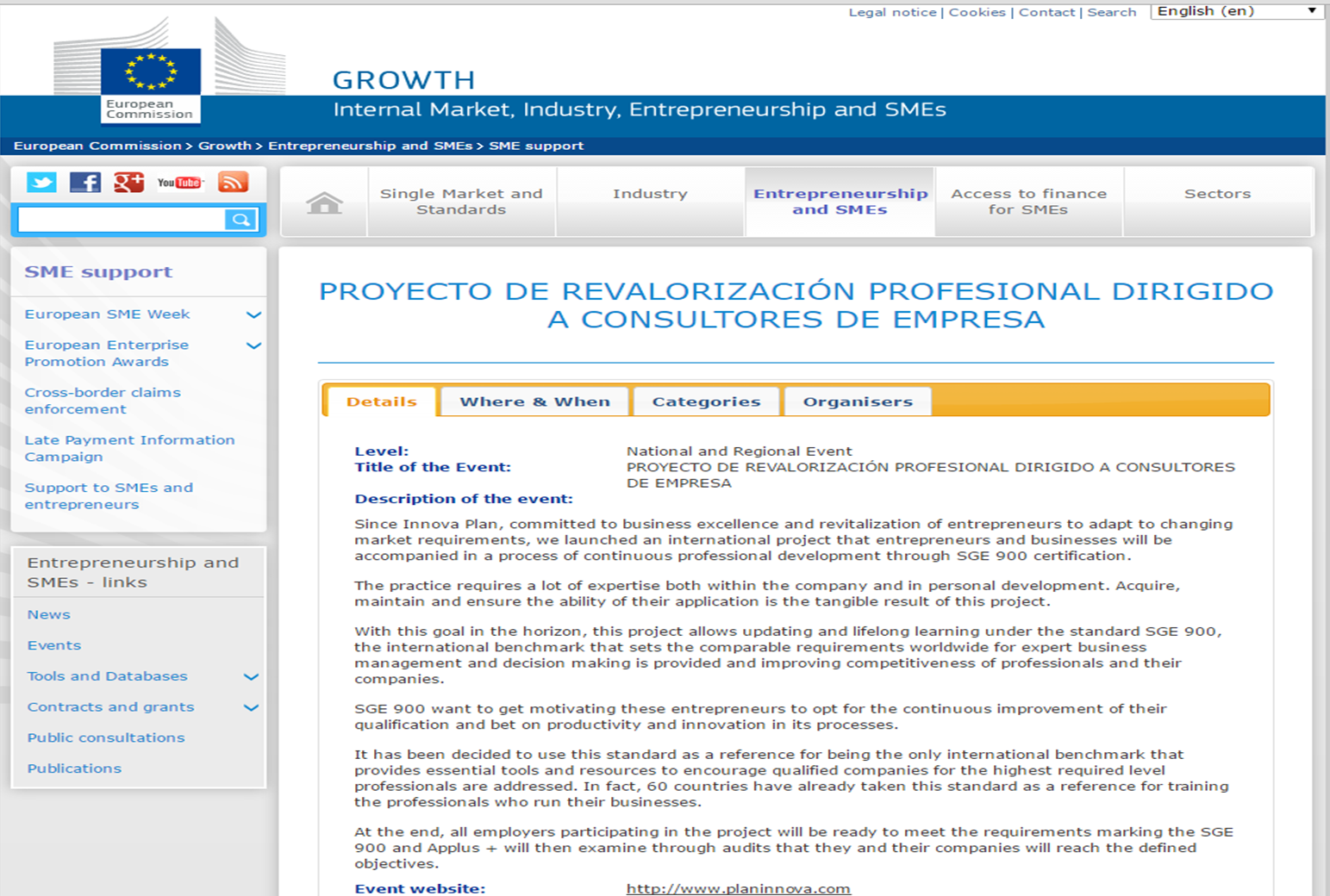This screenshot has width=1330, height=896.
Task: Open the Facebook social icon
Action: click(85, 182)
